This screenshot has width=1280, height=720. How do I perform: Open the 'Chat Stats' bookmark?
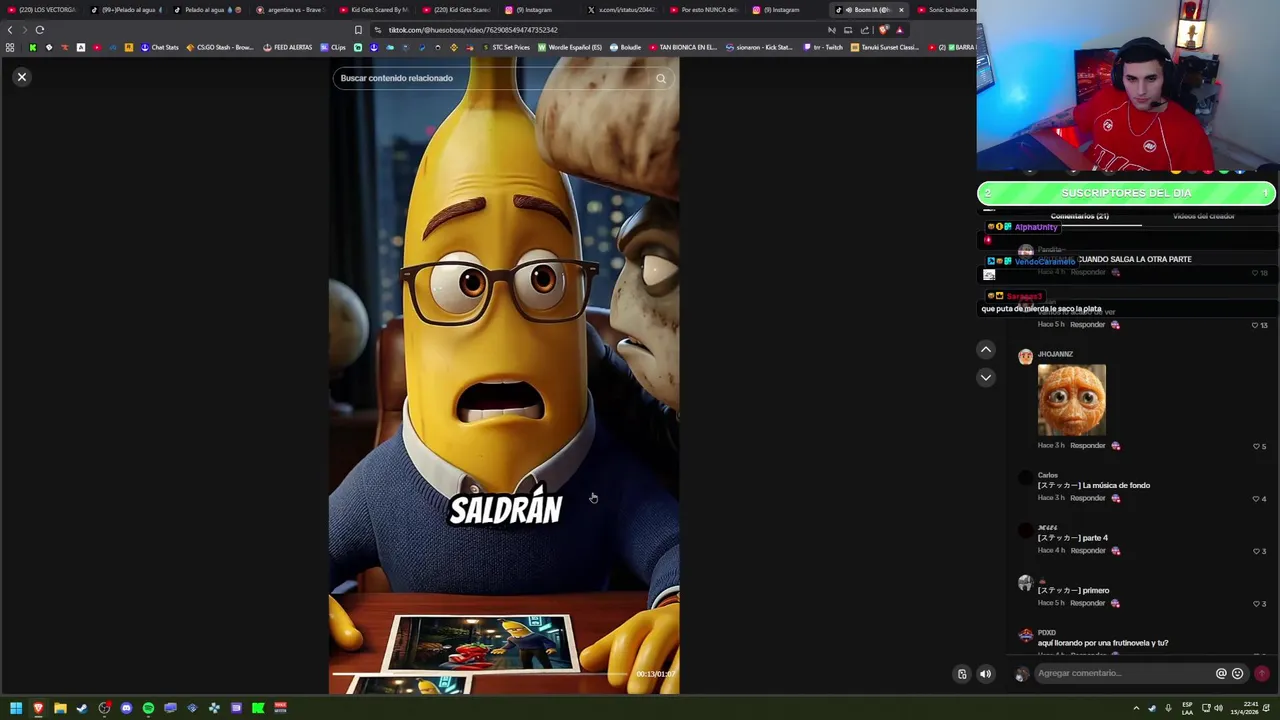[159, 47]
